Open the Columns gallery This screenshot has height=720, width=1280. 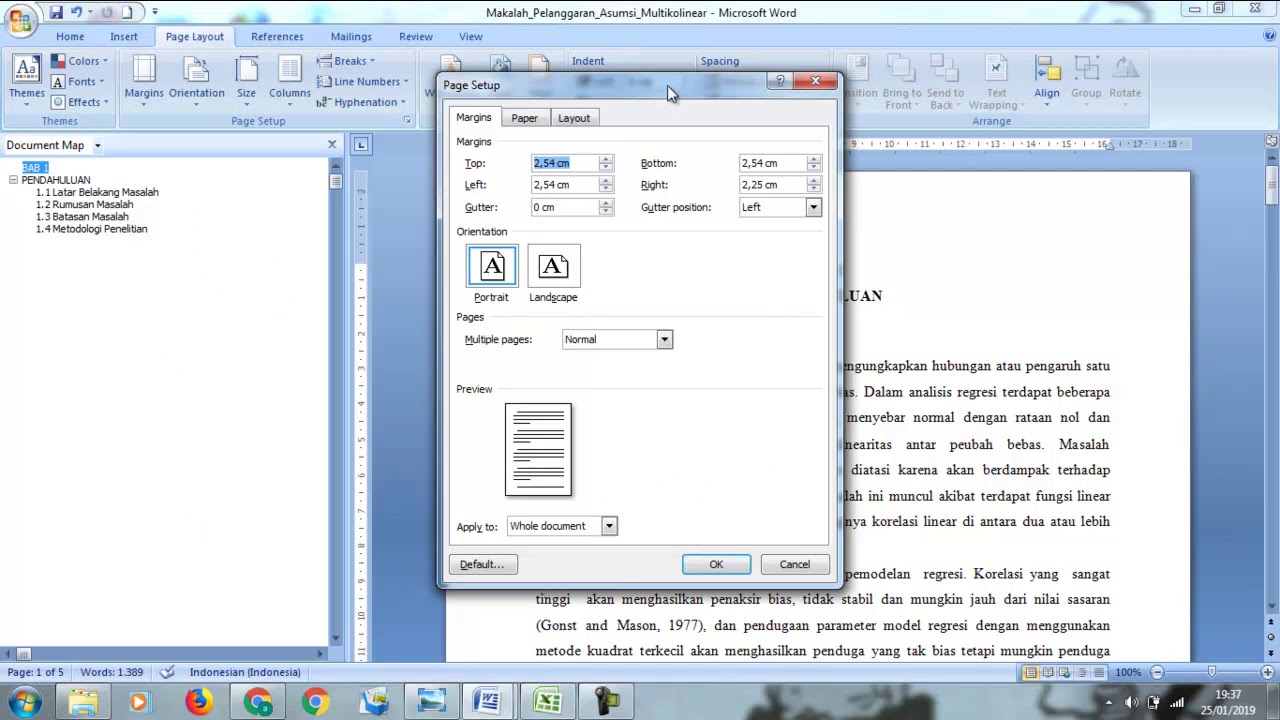tap(289, 79)
